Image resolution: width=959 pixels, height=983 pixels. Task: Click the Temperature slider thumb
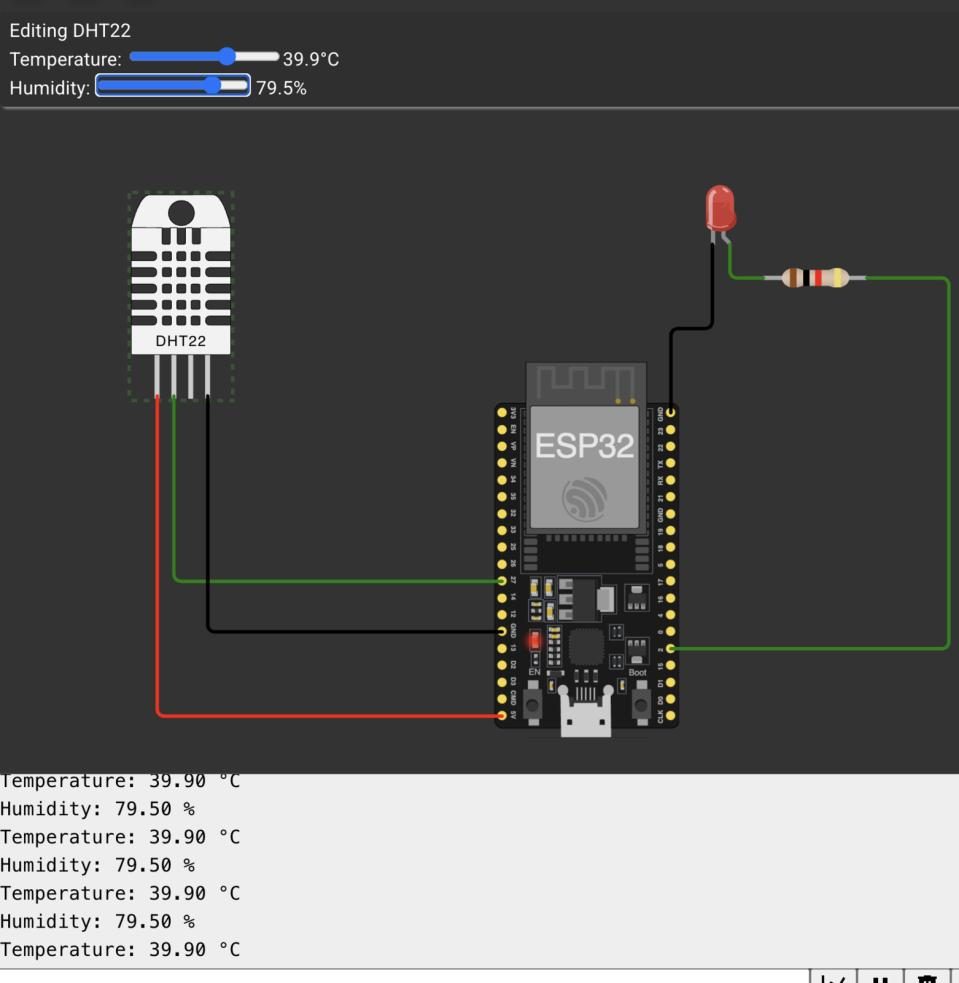[x=227, y=56]
